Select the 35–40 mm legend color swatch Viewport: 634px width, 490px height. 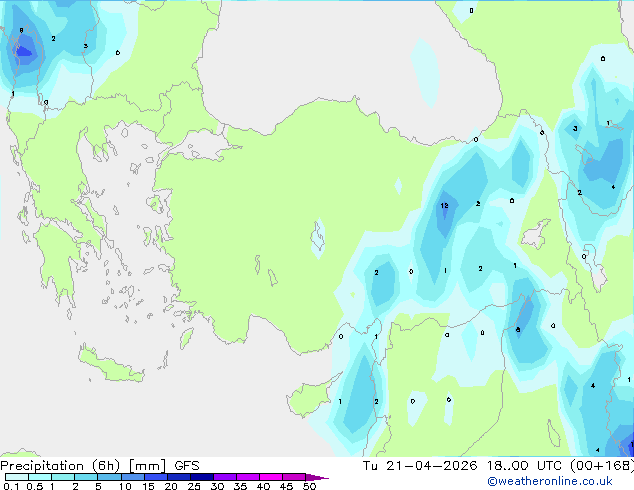coord(248,477)
